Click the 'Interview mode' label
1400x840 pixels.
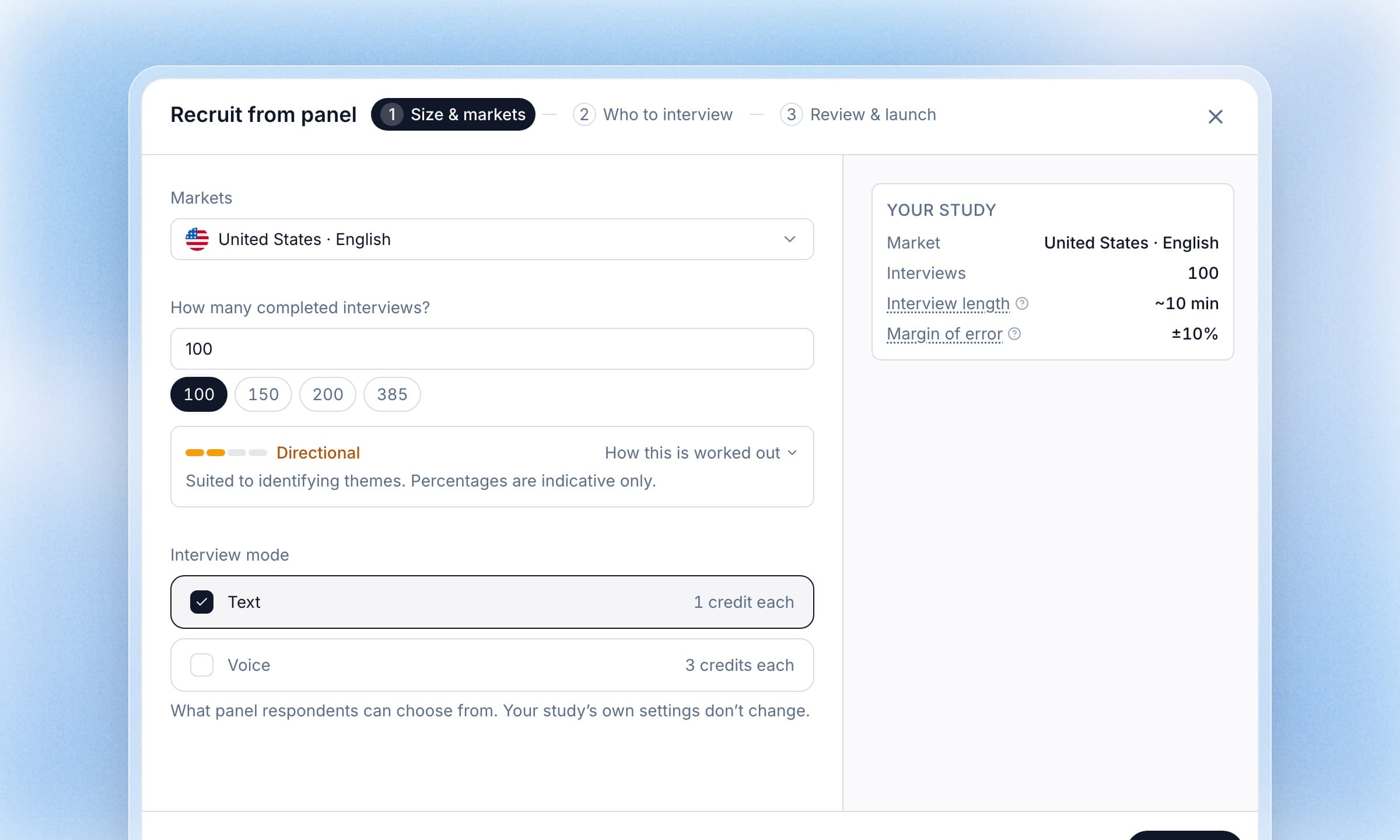[229, 555]
